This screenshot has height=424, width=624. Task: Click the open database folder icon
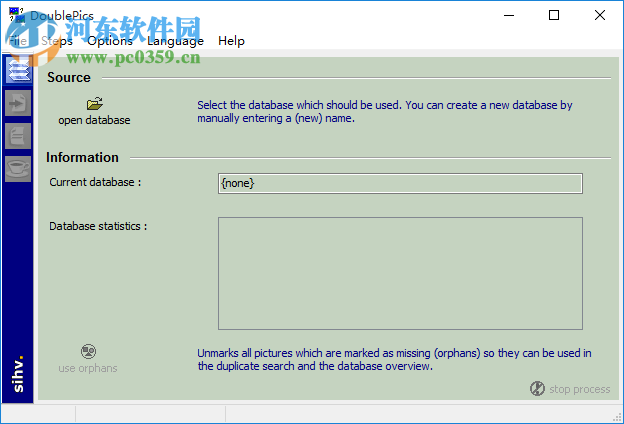(x=95, y=104)
